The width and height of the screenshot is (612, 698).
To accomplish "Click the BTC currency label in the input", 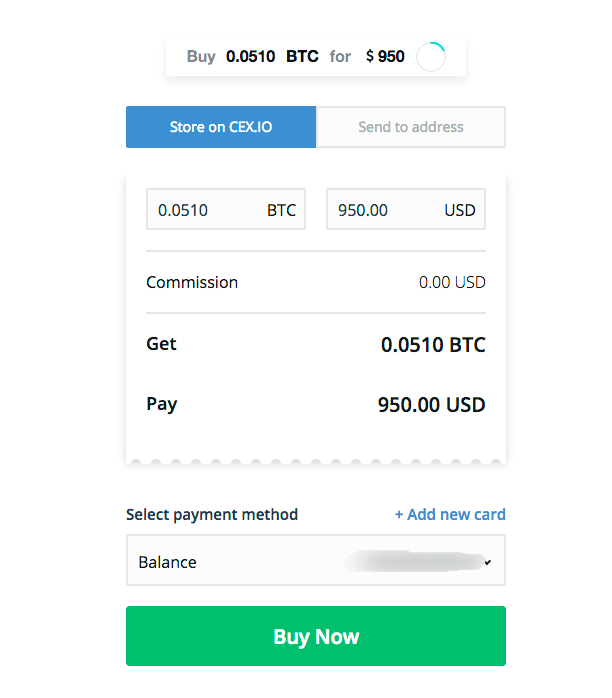I will pos(281,210).
